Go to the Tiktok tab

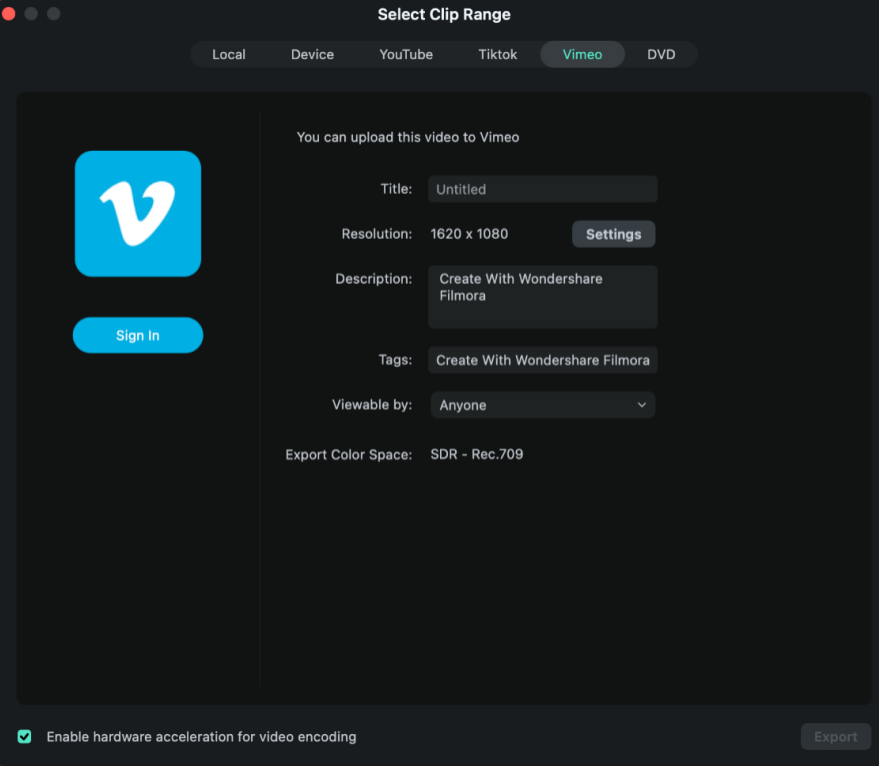[497, 54]
